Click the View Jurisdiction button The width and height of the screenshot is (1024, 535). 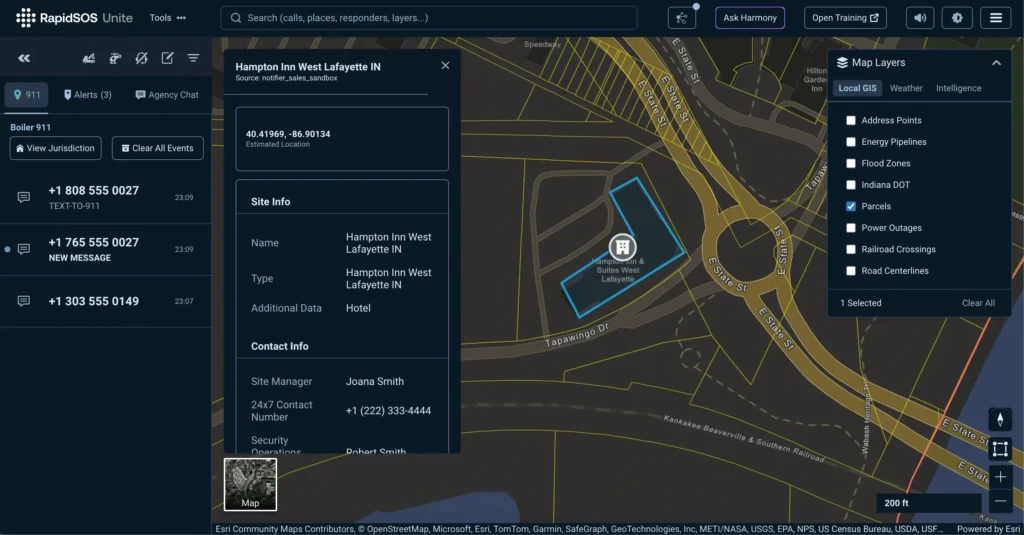[56, 148]
